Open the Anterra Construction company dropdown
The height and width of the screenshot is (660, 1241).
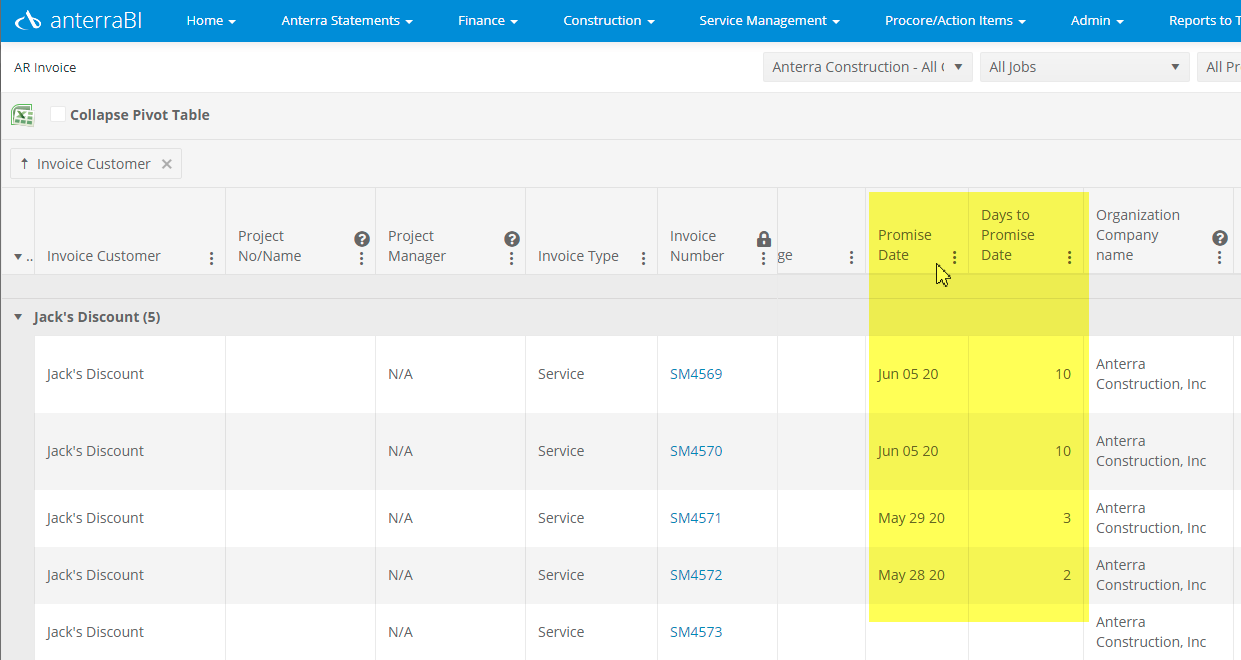868,67
